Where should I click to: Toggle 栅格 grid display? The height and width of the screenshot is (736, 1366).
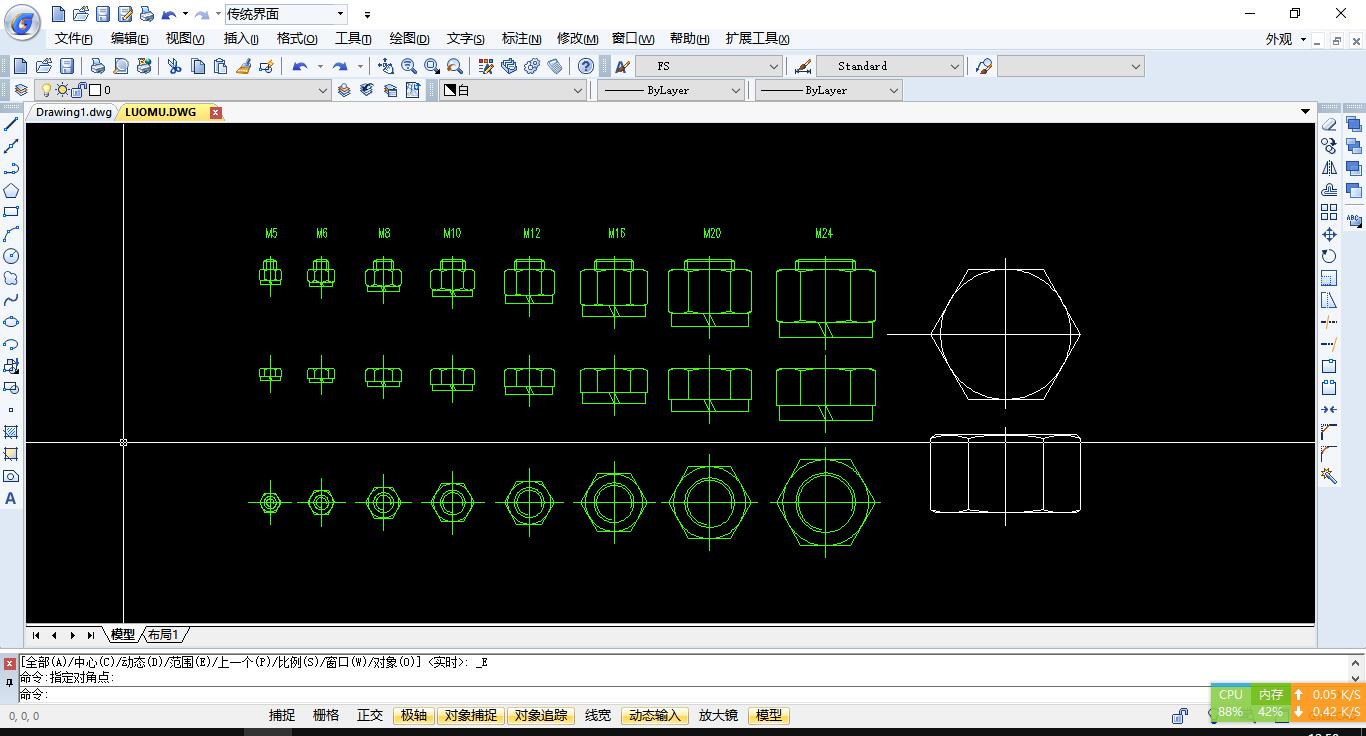pyautogui.click(x=326, y=715)
